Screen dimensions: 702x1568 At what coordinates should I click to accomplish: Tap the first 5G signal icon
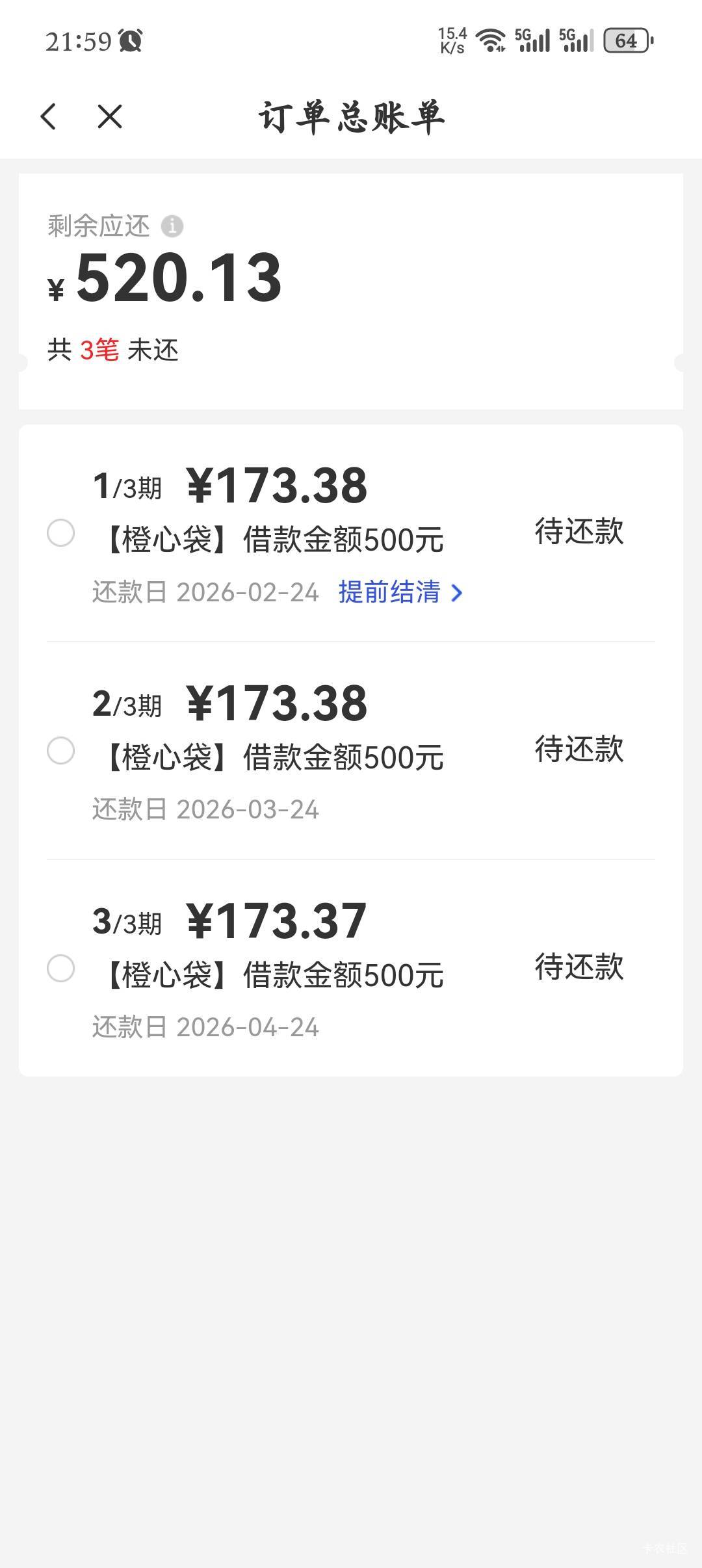pos(532,40)
